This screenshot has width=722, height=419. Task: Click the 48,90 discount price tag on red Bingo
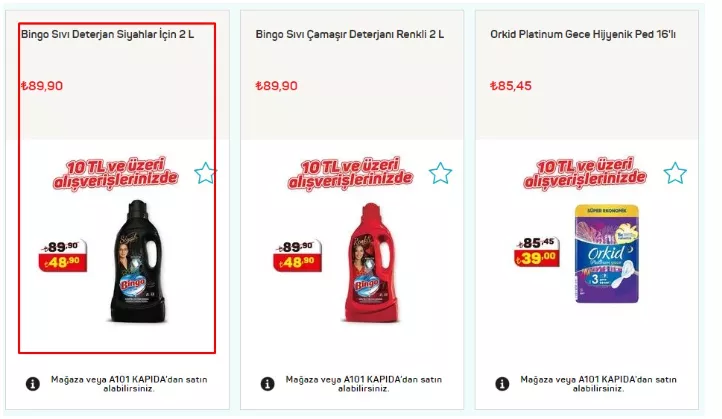[297, 262]
